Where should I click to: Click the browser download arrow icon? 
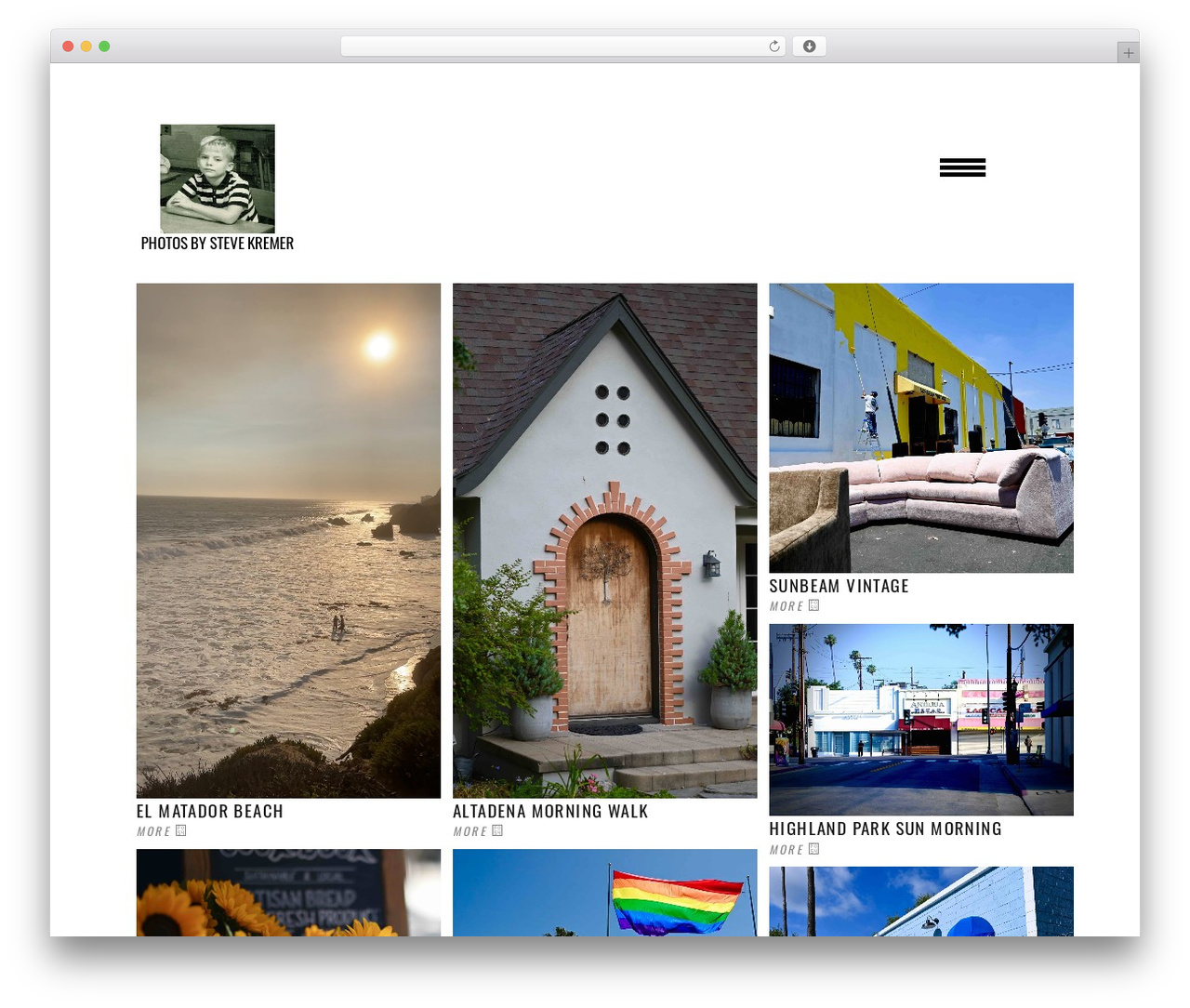pos(809,46)
